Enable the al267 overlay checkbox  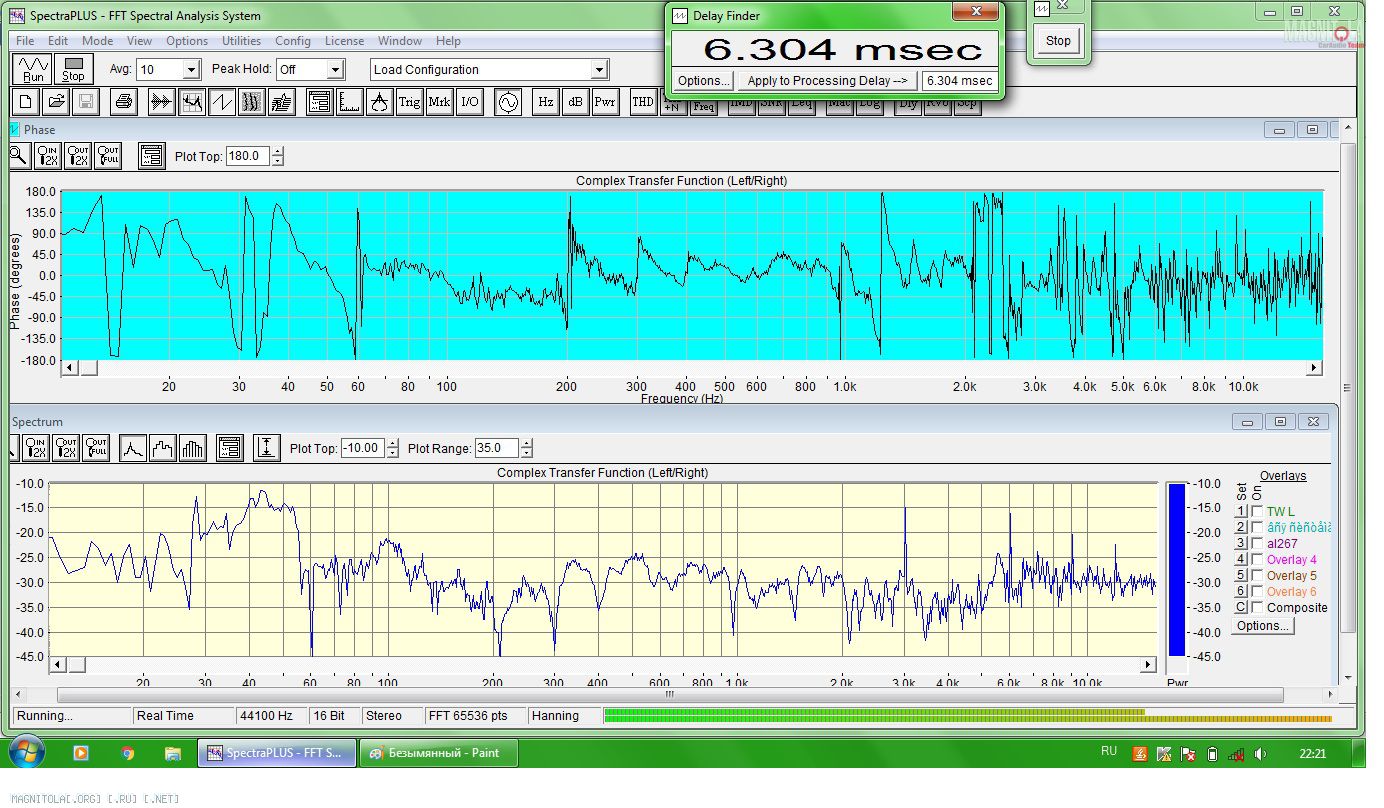1257,543
